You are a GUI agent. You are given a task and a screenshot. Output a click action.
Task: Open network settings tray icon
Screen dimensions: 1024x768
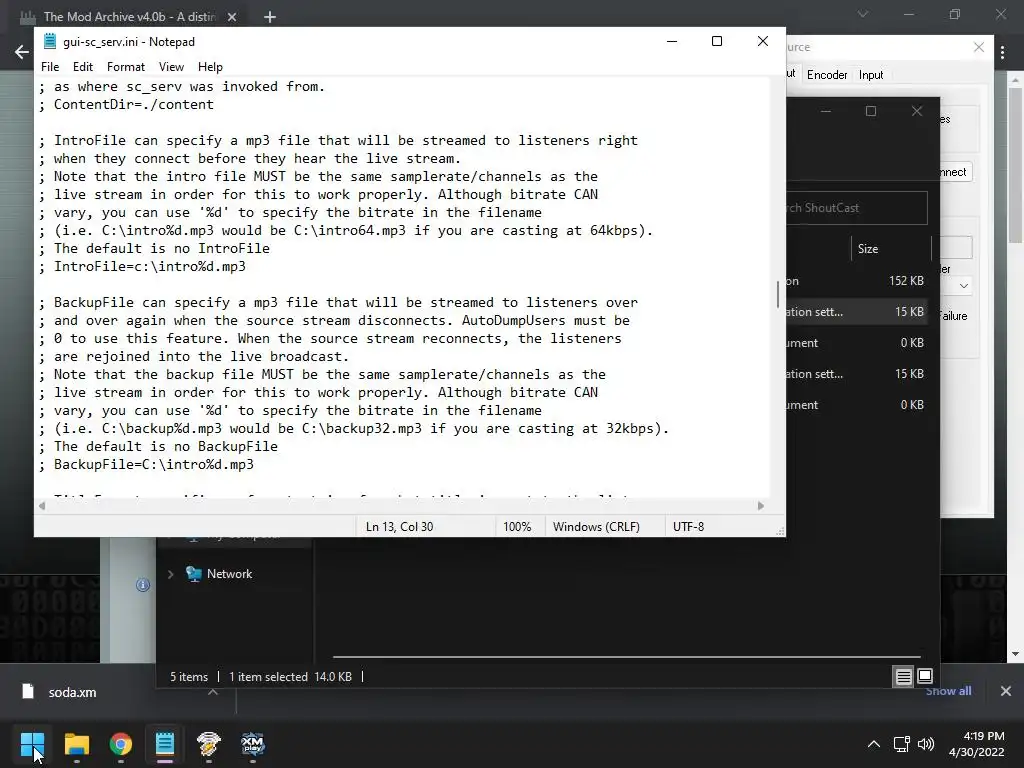pyautogui.click(x=902, y=744)
